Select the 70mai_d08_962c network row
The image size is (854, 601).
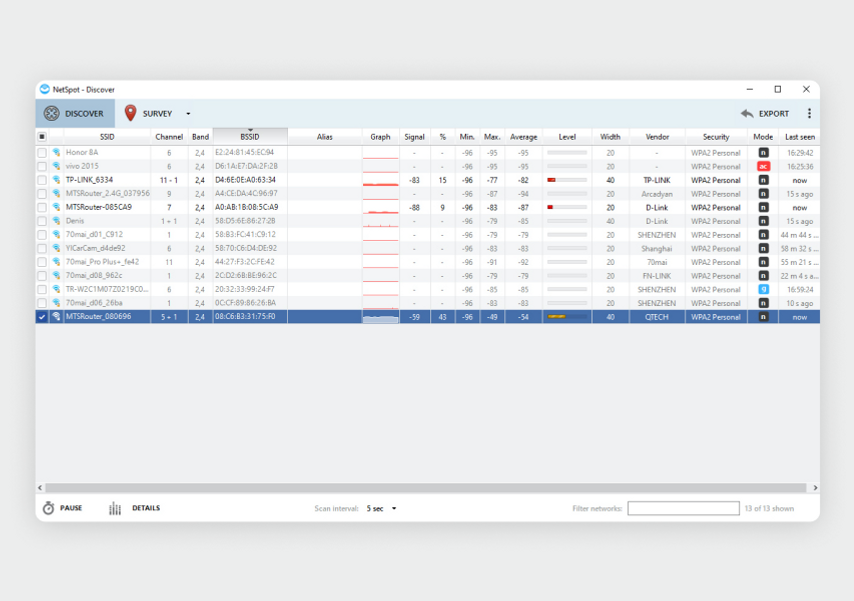tap(428, 276)
